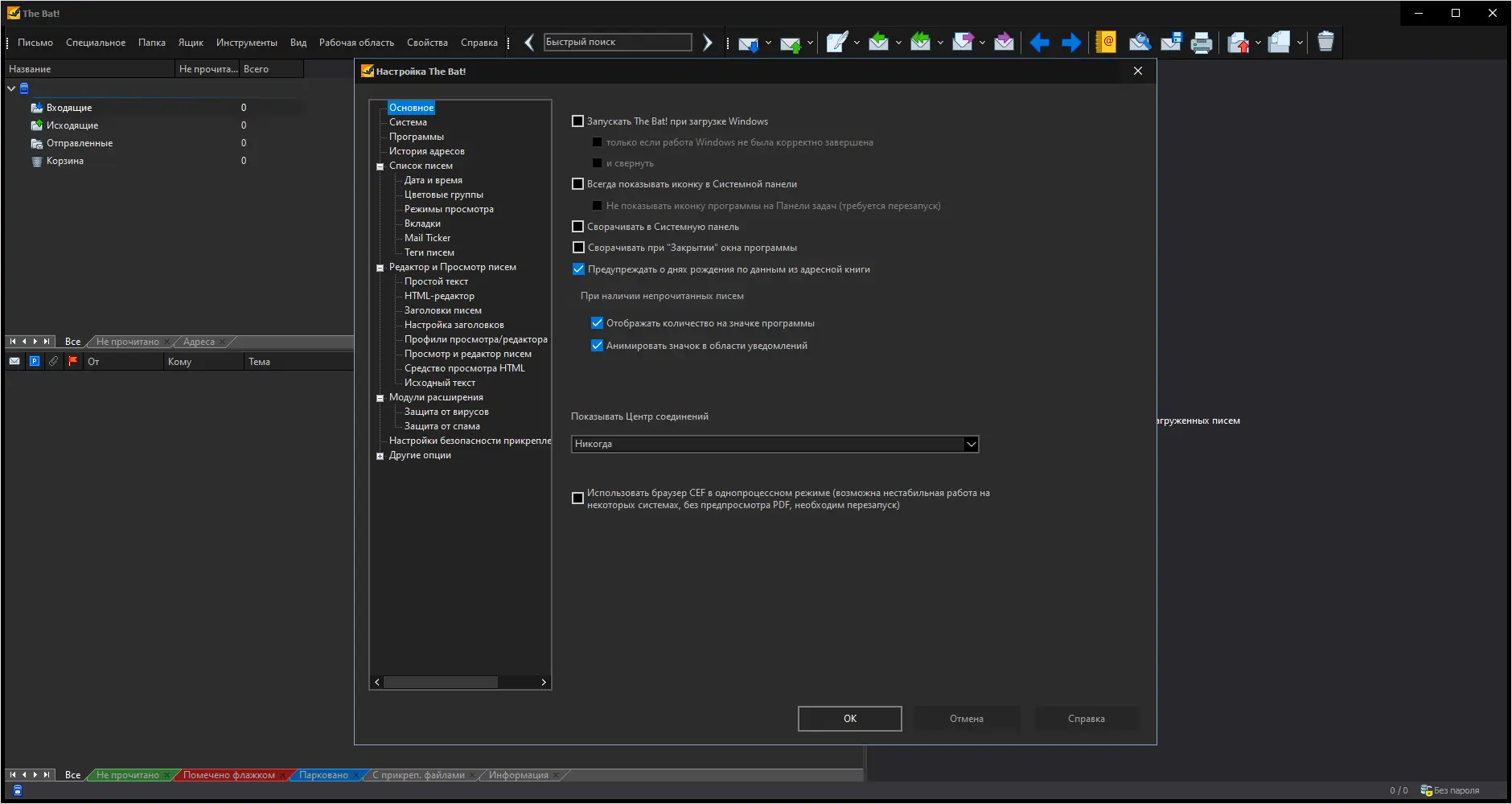Switch to the blue 'Парковано' tab

click(x=324, y=775)
